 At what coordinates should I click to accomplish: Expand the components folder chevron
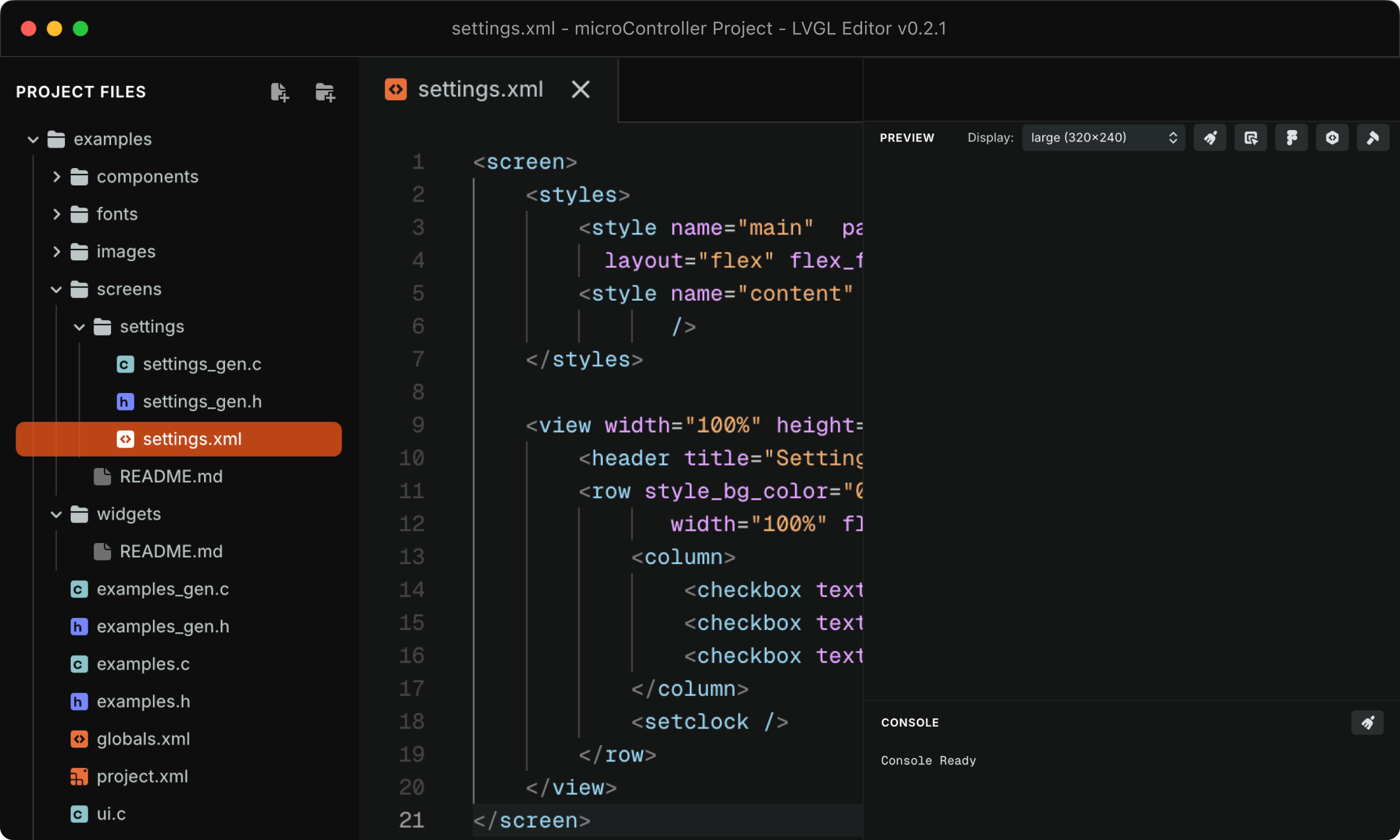tap(56, 177)
